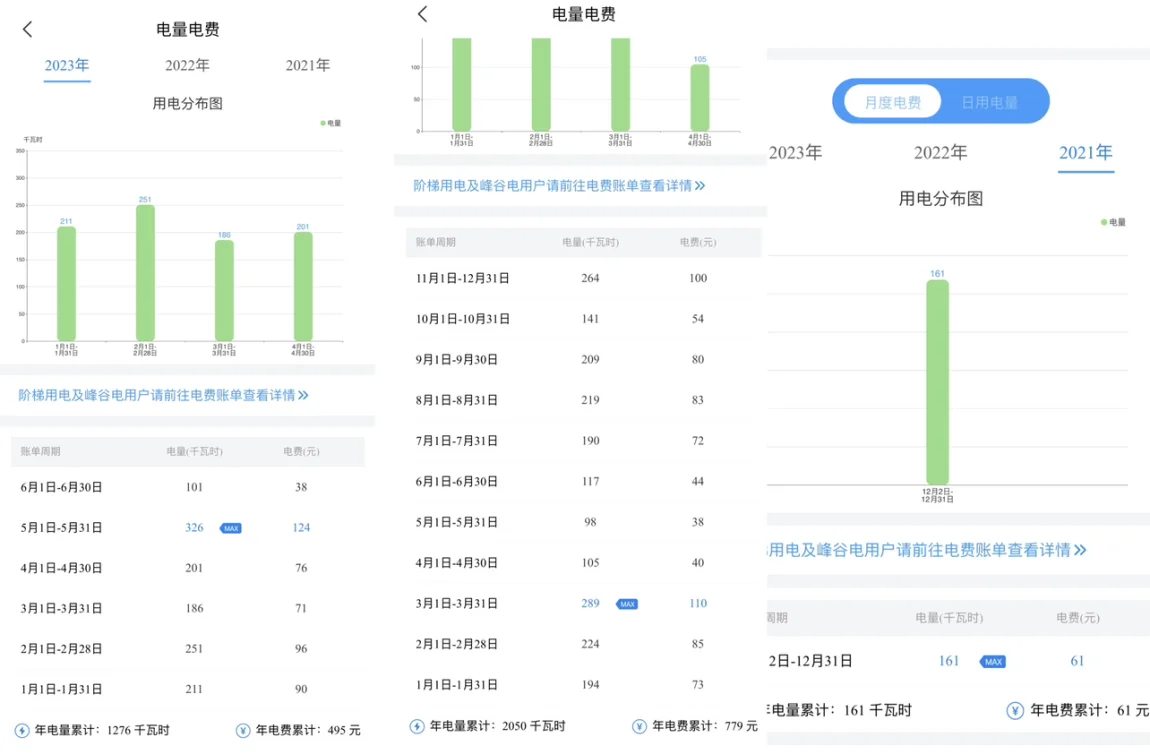Open the double chevron link above the 6月1日-6月30日 row
The height and width of the screenshot is (754, 1150).
coord(303,396)
